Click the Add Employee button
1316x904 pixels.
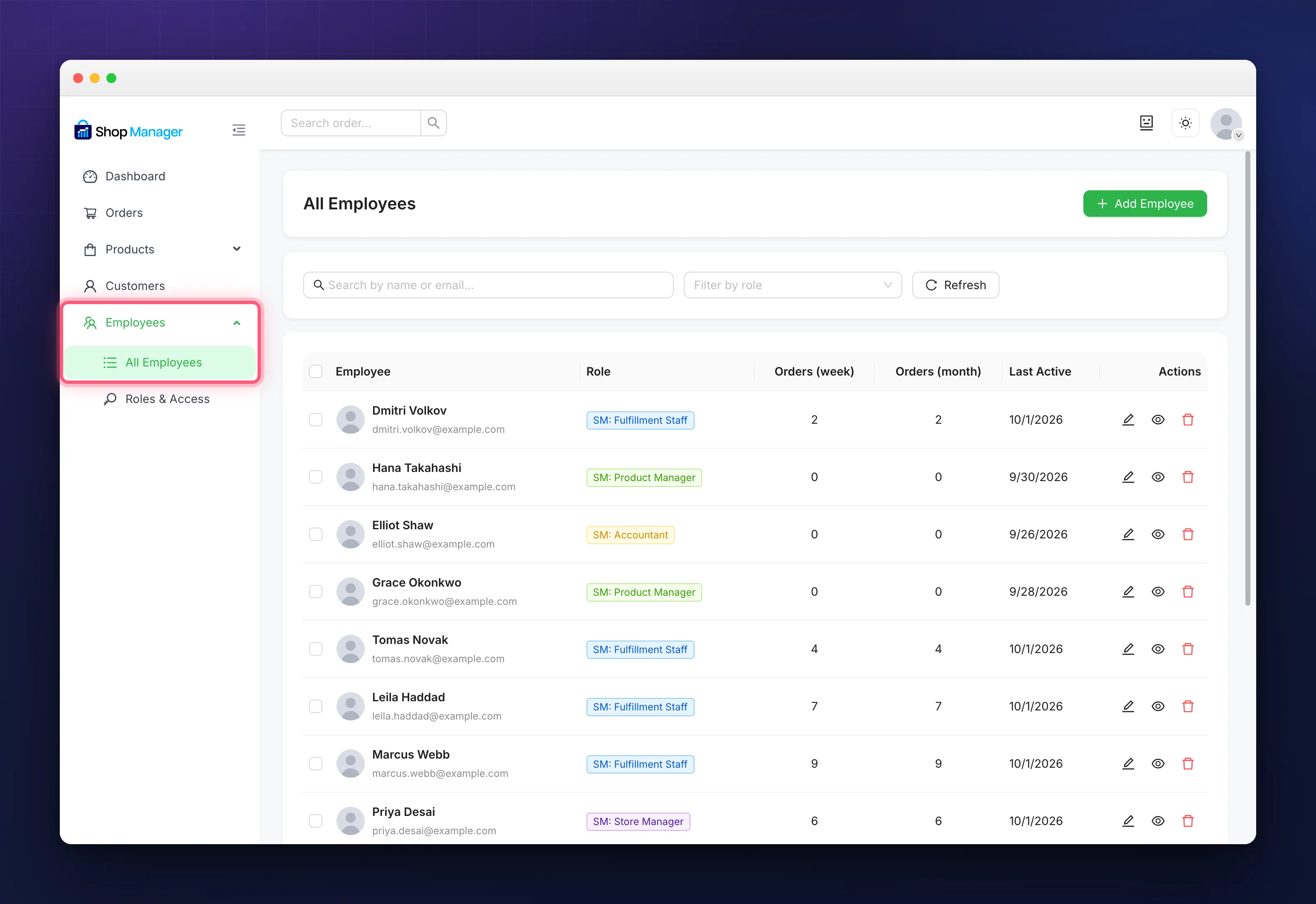(x=1144, y=203)
